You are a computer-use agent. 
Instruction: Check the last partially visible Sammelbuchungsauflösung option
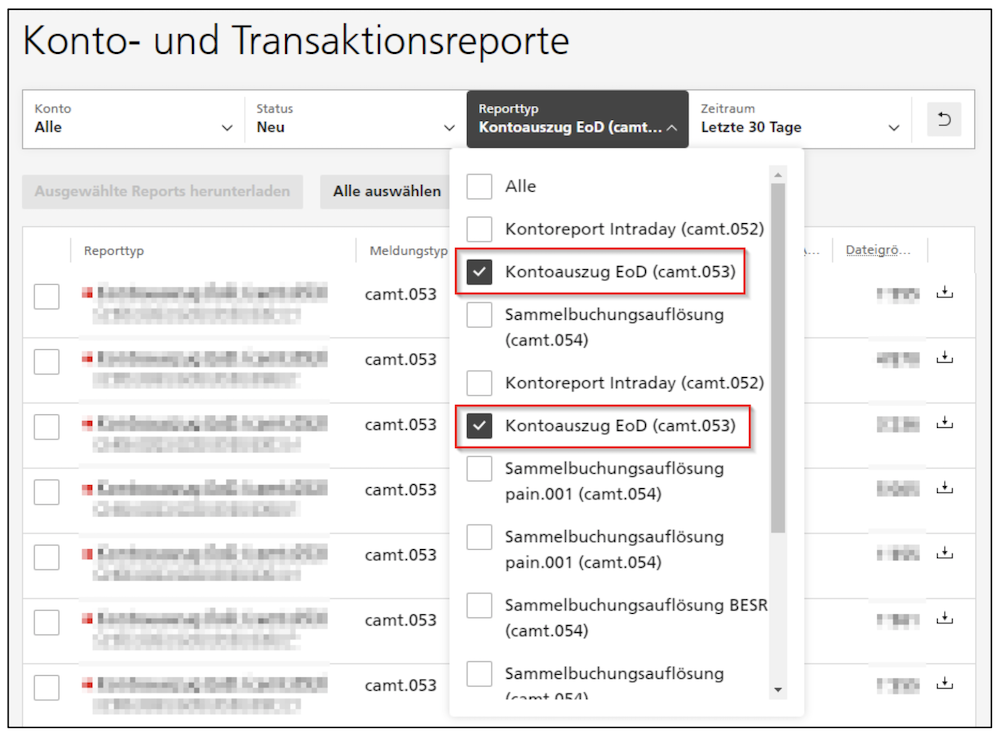[x=479, y=673]
